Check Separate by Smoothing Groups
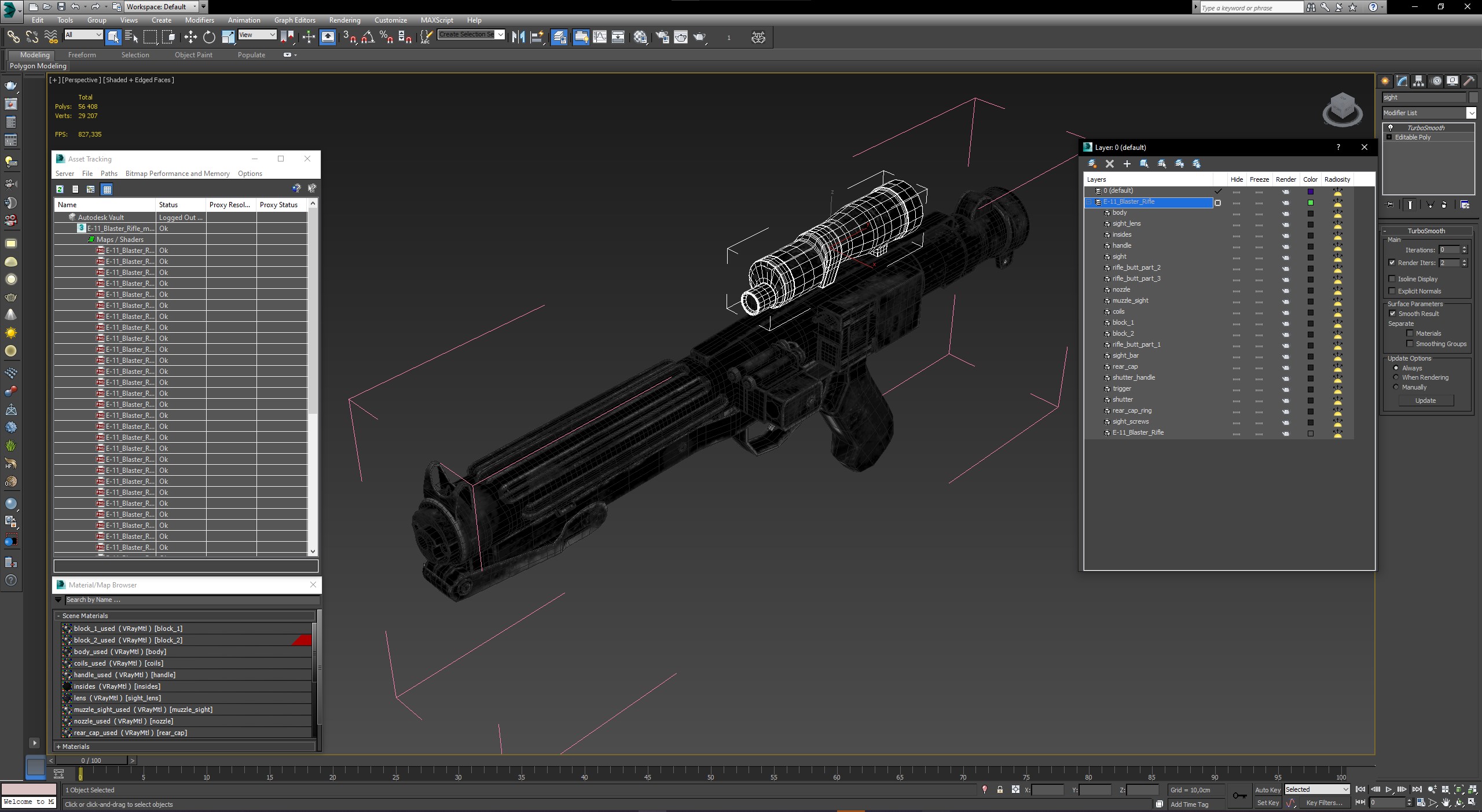1482x812 pixels. click(1410, 344)
